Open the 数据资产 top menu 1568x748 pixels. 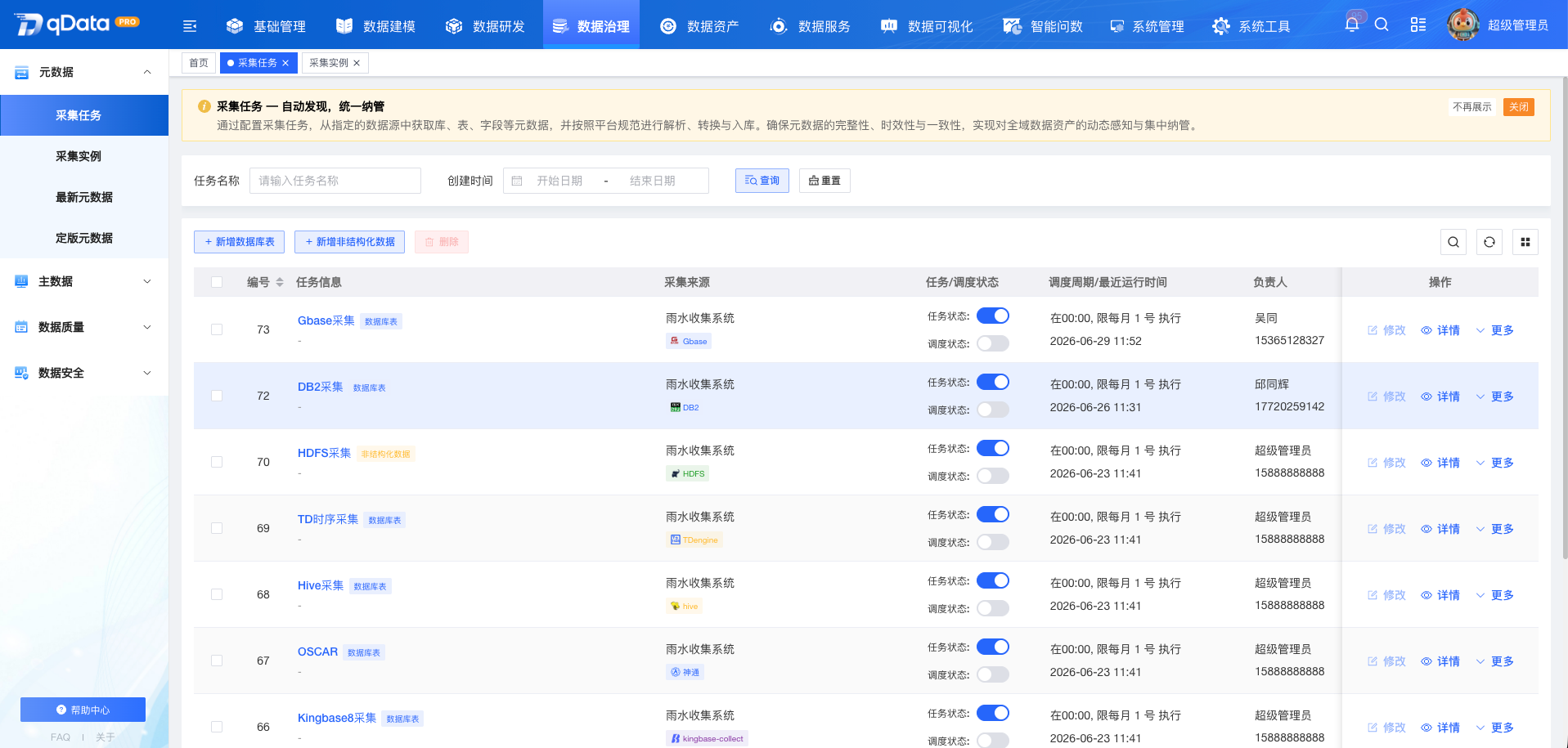pos(699,26)
